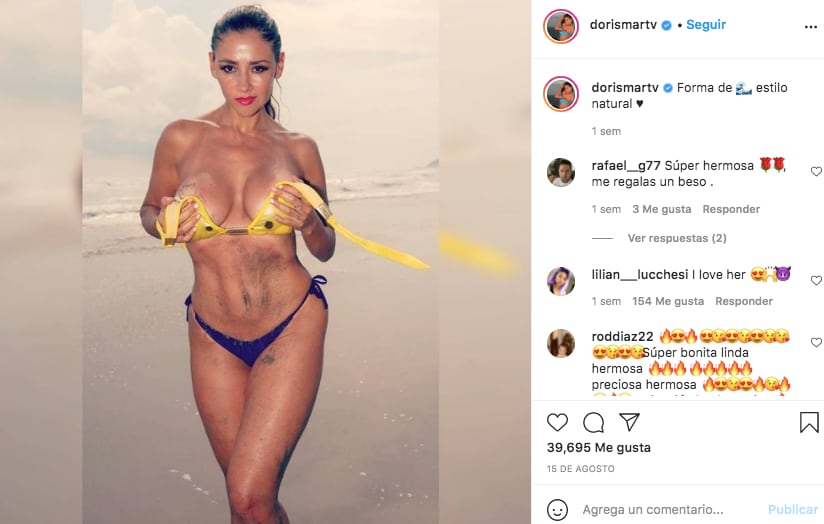Open dorismartv profile picture in header
The height and width of the screenshot is (524, 824).
561,26
